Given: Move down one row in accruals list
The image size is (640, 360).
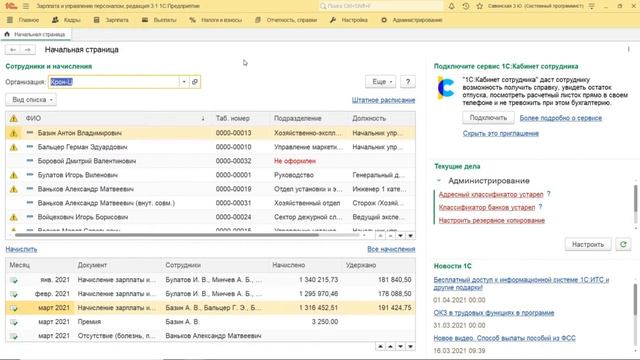Looking at the screenshot, I should coord(400,346).
